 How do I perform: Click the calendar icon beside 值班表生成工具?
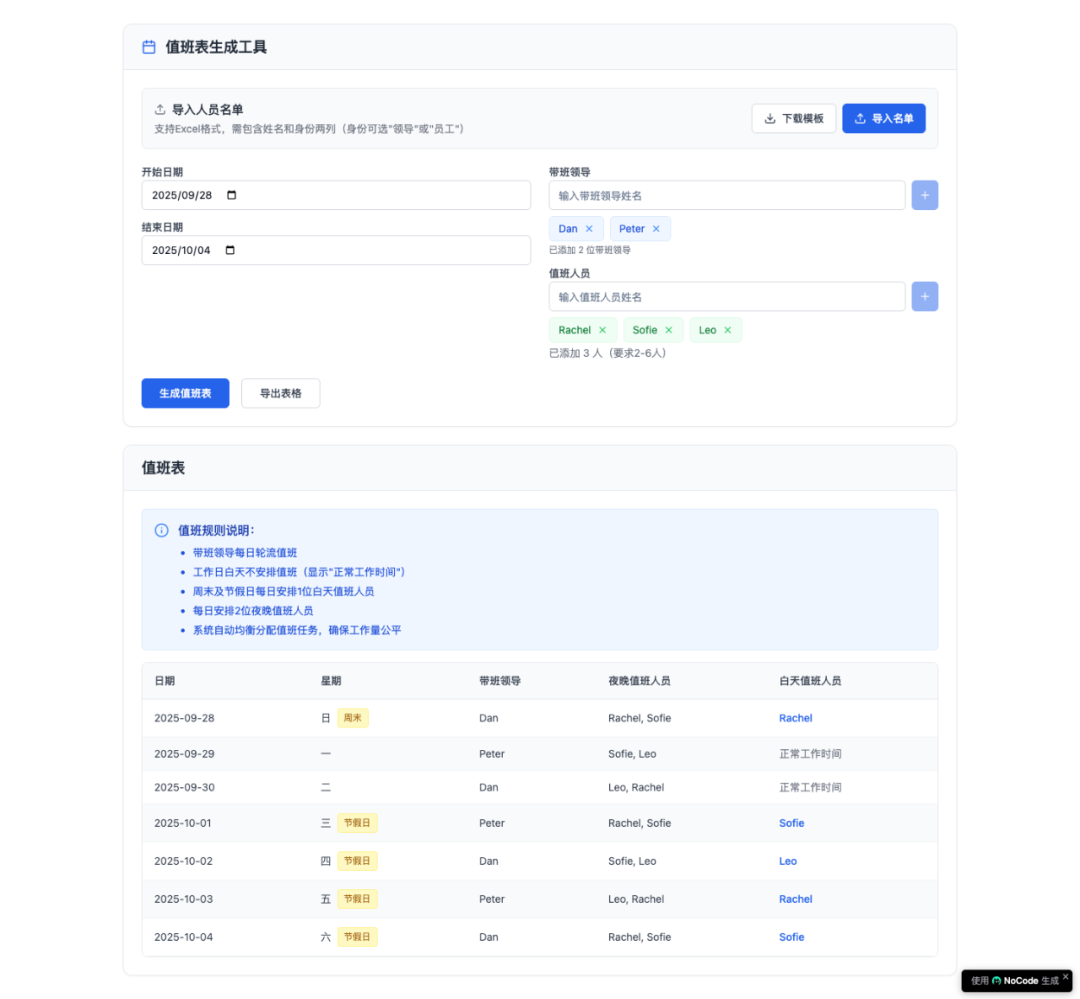pyautogui.click(x=149, y=47)
